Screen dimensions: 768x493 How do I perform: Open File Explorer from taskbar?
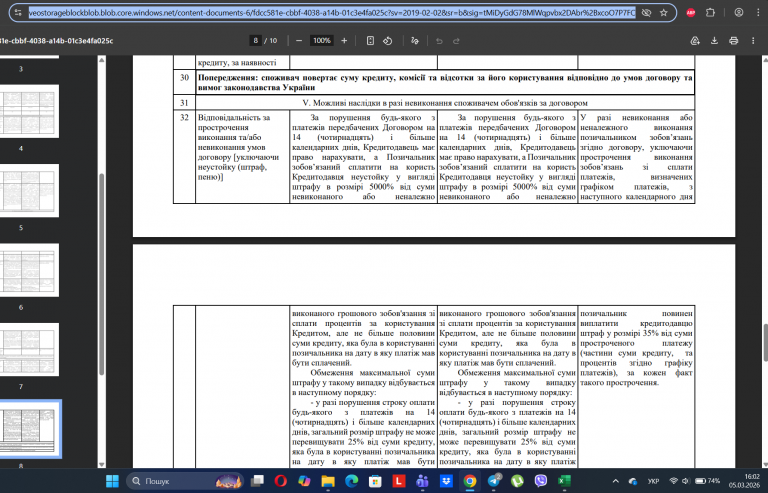coord(328,481)
